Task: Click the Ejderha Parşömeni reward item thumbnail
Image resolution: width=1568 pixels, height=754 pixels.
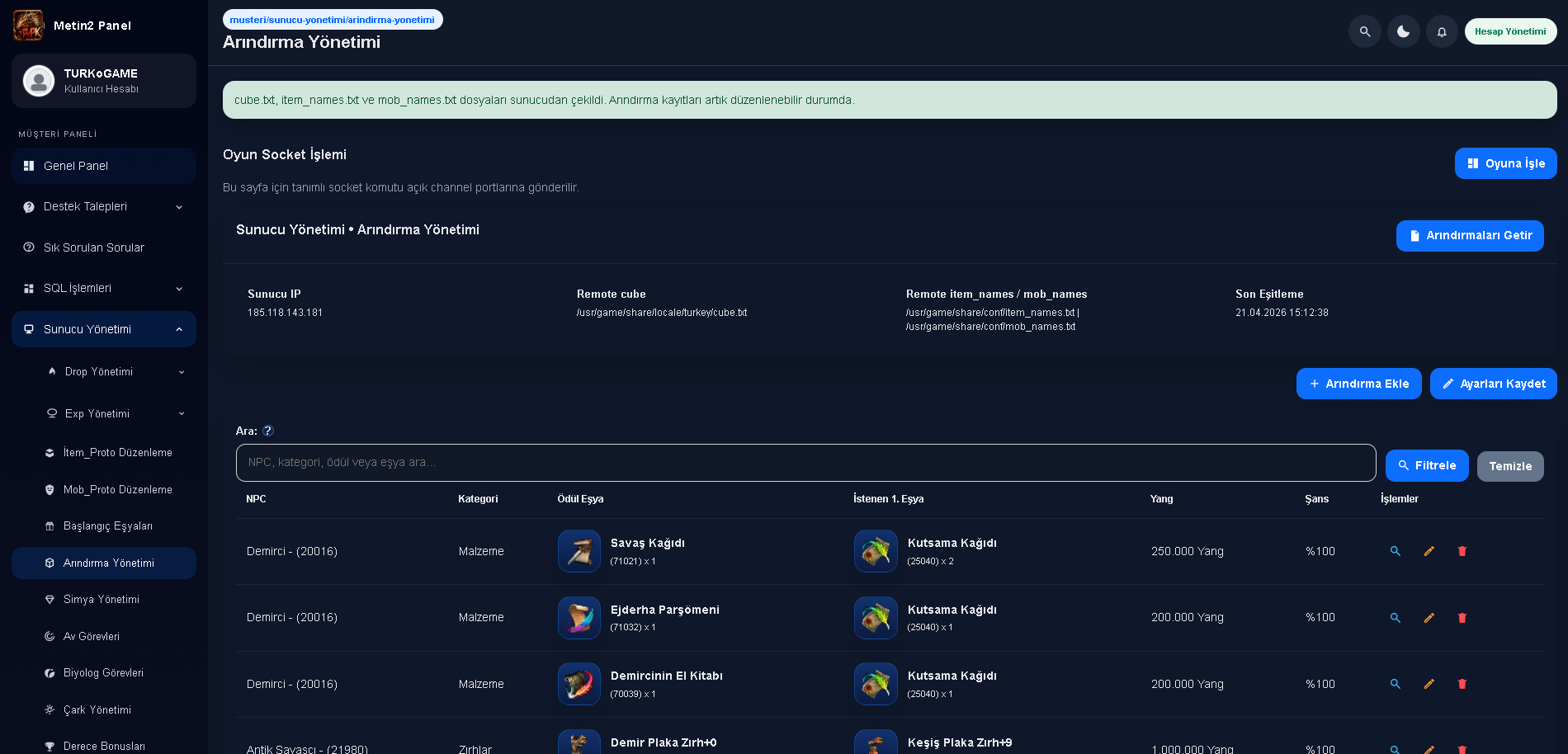Action: click(x=579, y=618)
